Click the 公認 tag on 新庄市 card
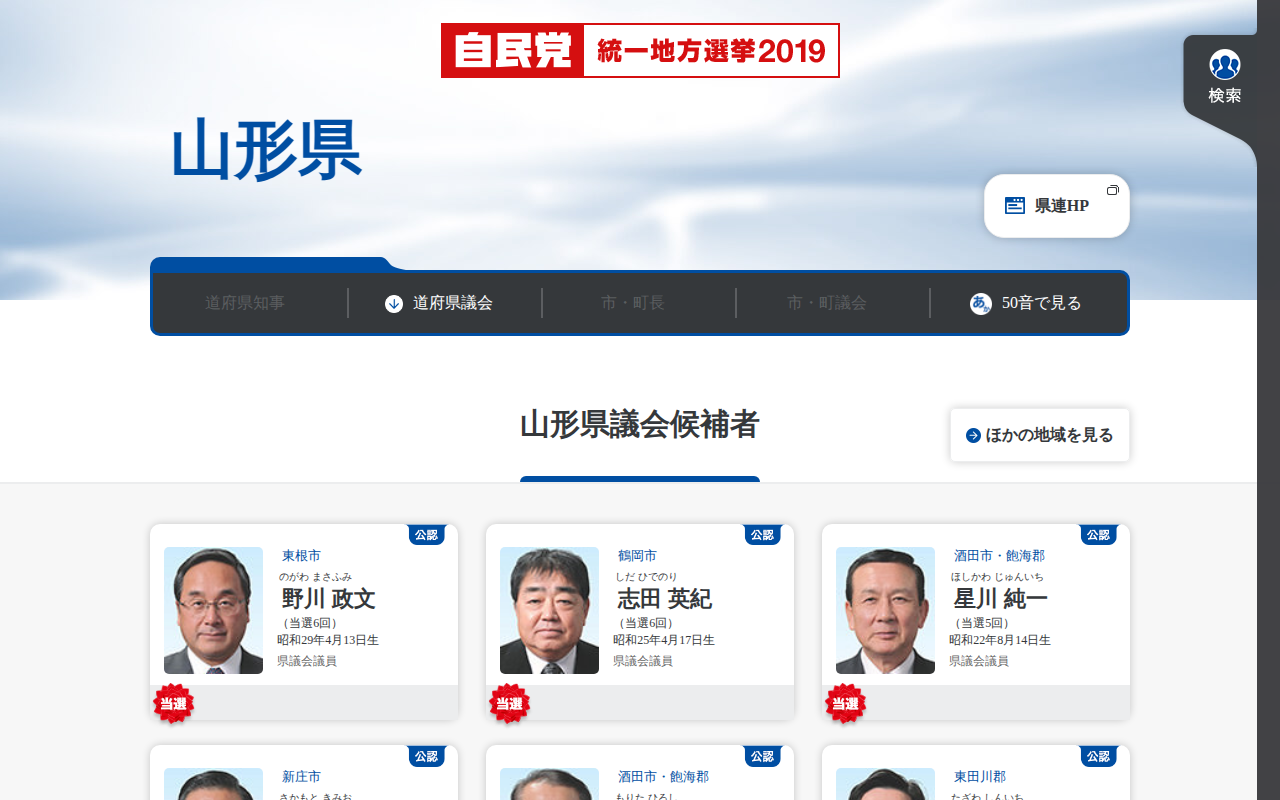 pyautogui.click(x=427, y=756)
